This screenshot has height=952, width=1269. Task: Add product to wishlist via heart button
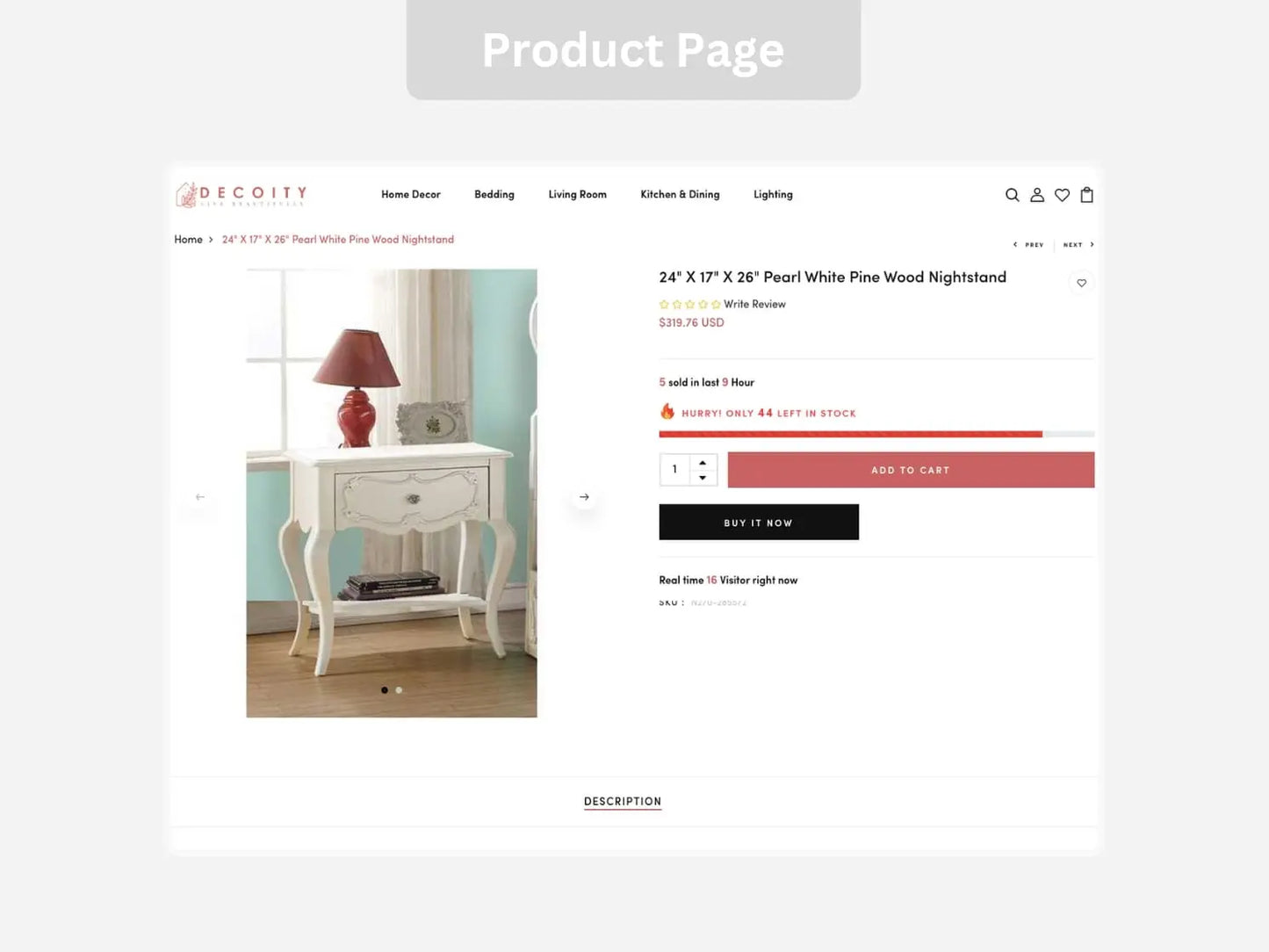(x=1081, y=283)
